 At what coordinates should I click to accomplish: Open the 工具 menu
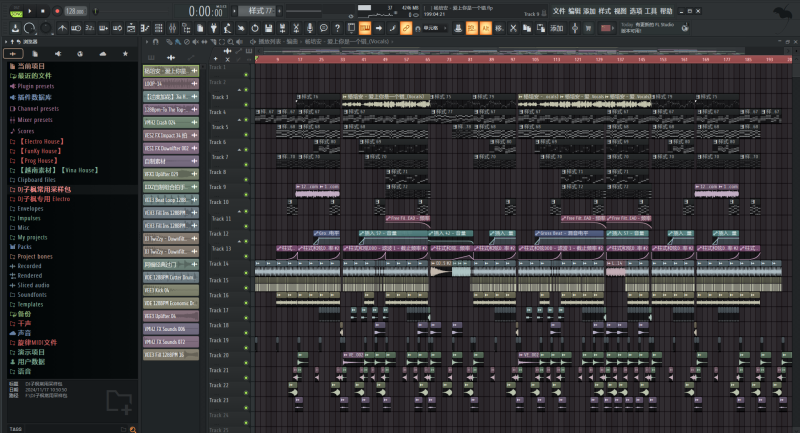point(651,11)
